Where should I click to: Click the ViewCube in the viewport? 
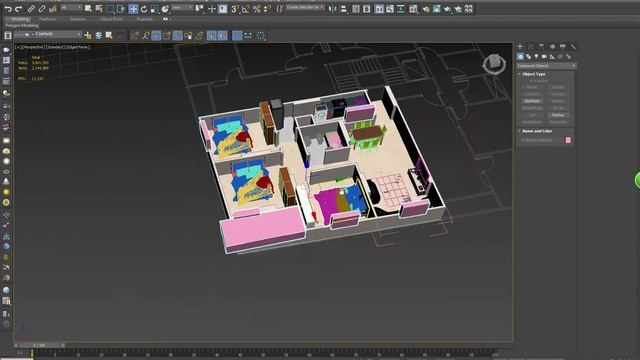(x=494, y=63)
